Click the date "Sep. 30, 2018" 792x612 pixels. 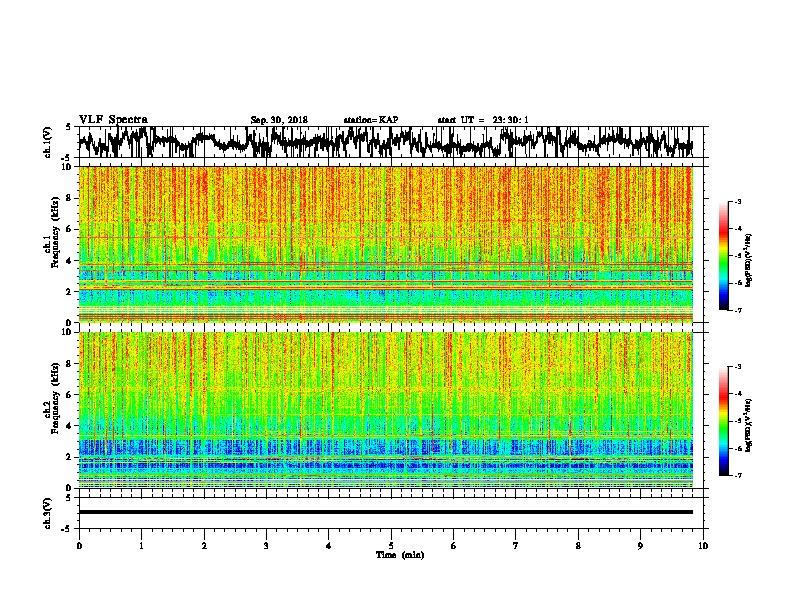pos(279,120)
